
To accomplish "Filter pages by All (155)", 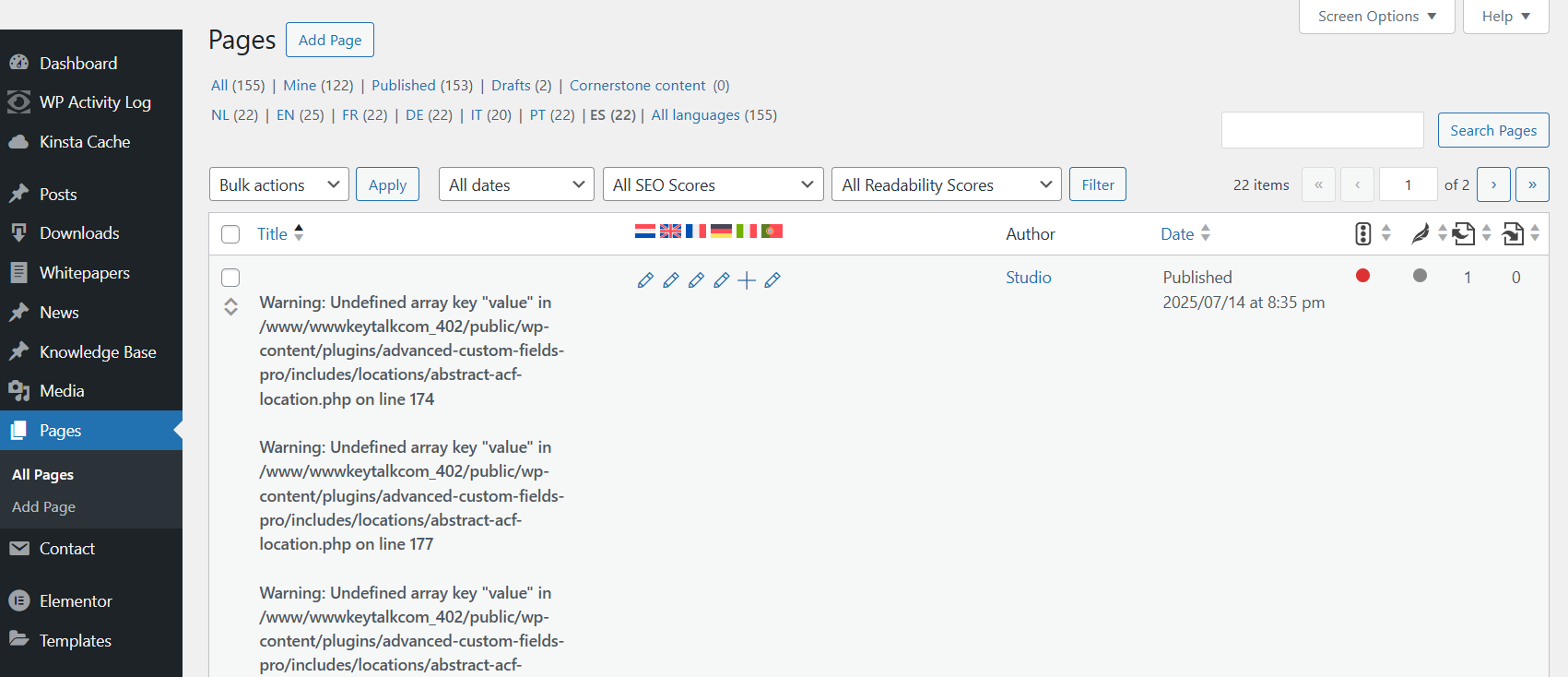I will click(238, 85).
